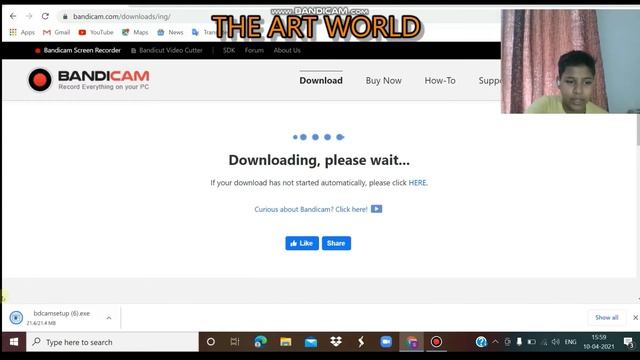Open the About Us link
This screenshot has height=360, width=640.
(x=287, y=51)
